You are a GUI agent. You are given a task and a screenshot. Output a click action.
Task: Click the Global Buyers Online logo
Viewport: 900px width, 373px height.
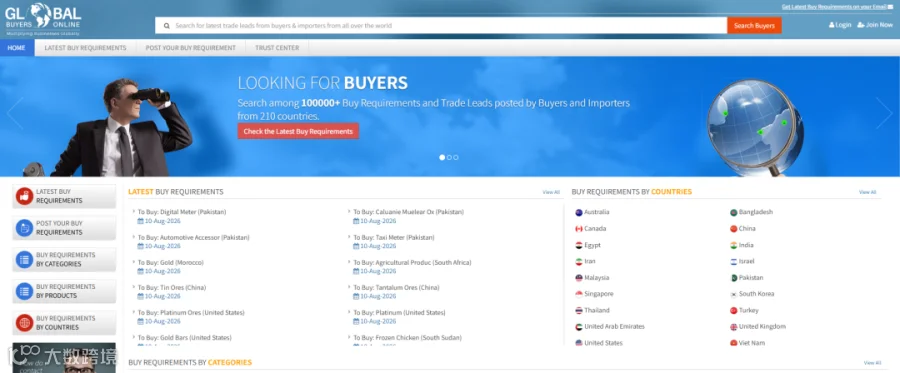point(43,19)
